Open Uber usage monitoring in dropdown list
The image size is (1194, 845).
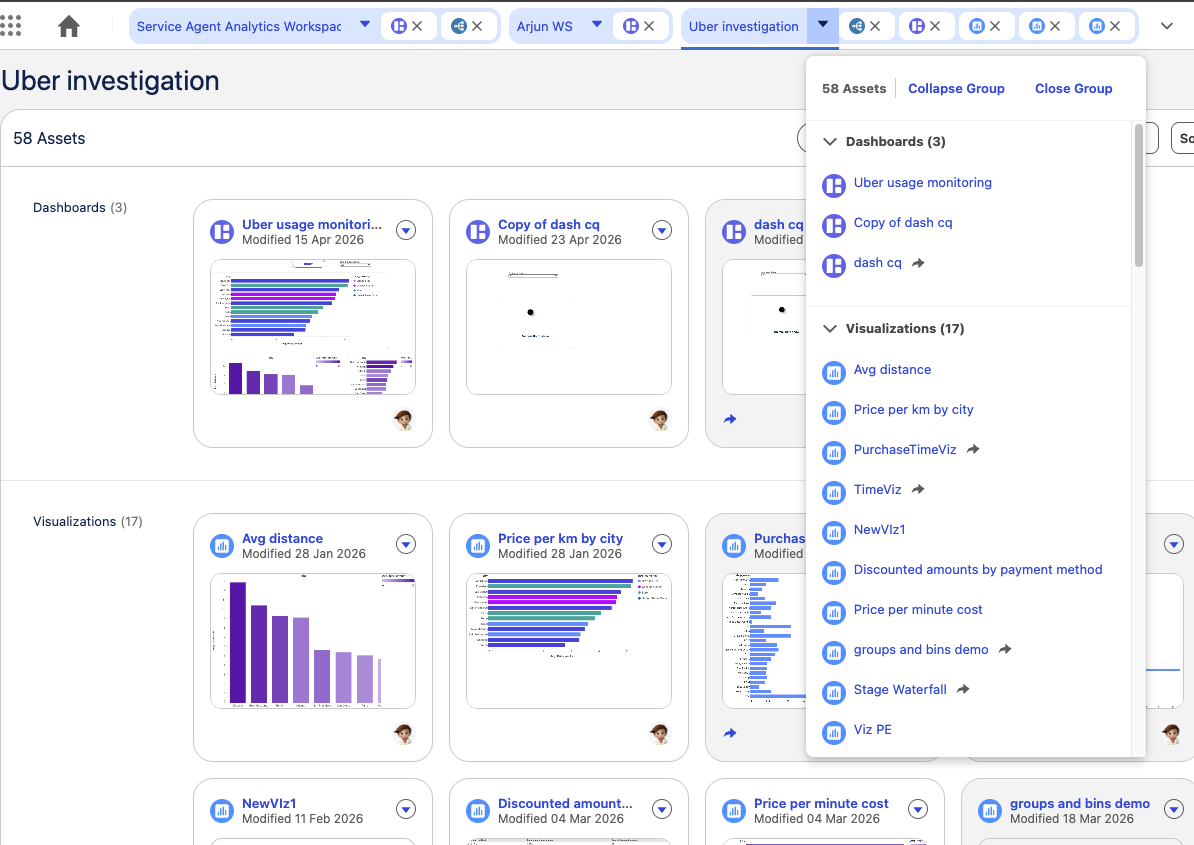pyautogui.click(x=922, y=183)
